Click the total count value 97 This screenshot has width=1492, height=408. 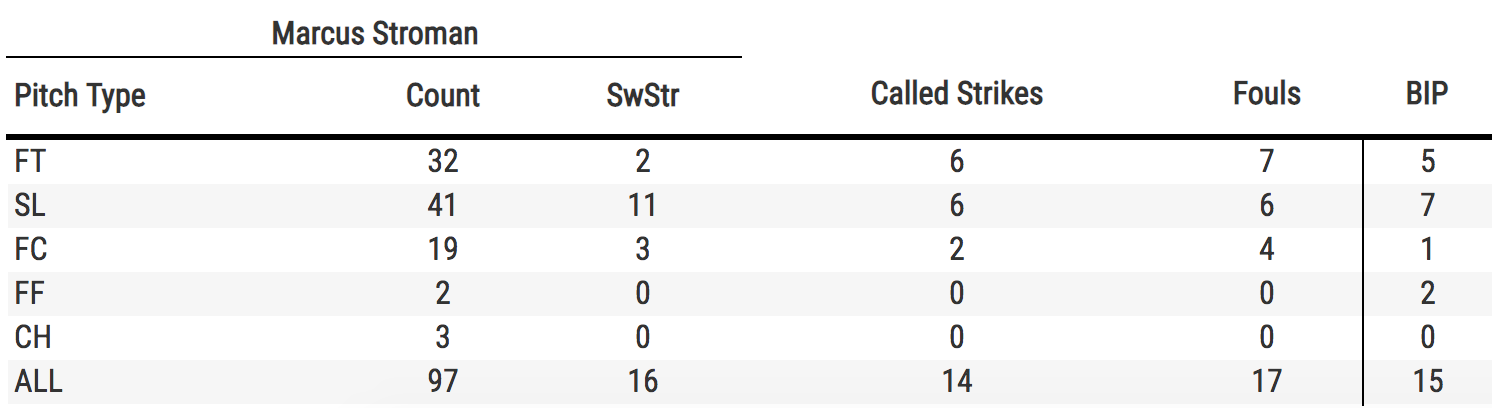441,381
